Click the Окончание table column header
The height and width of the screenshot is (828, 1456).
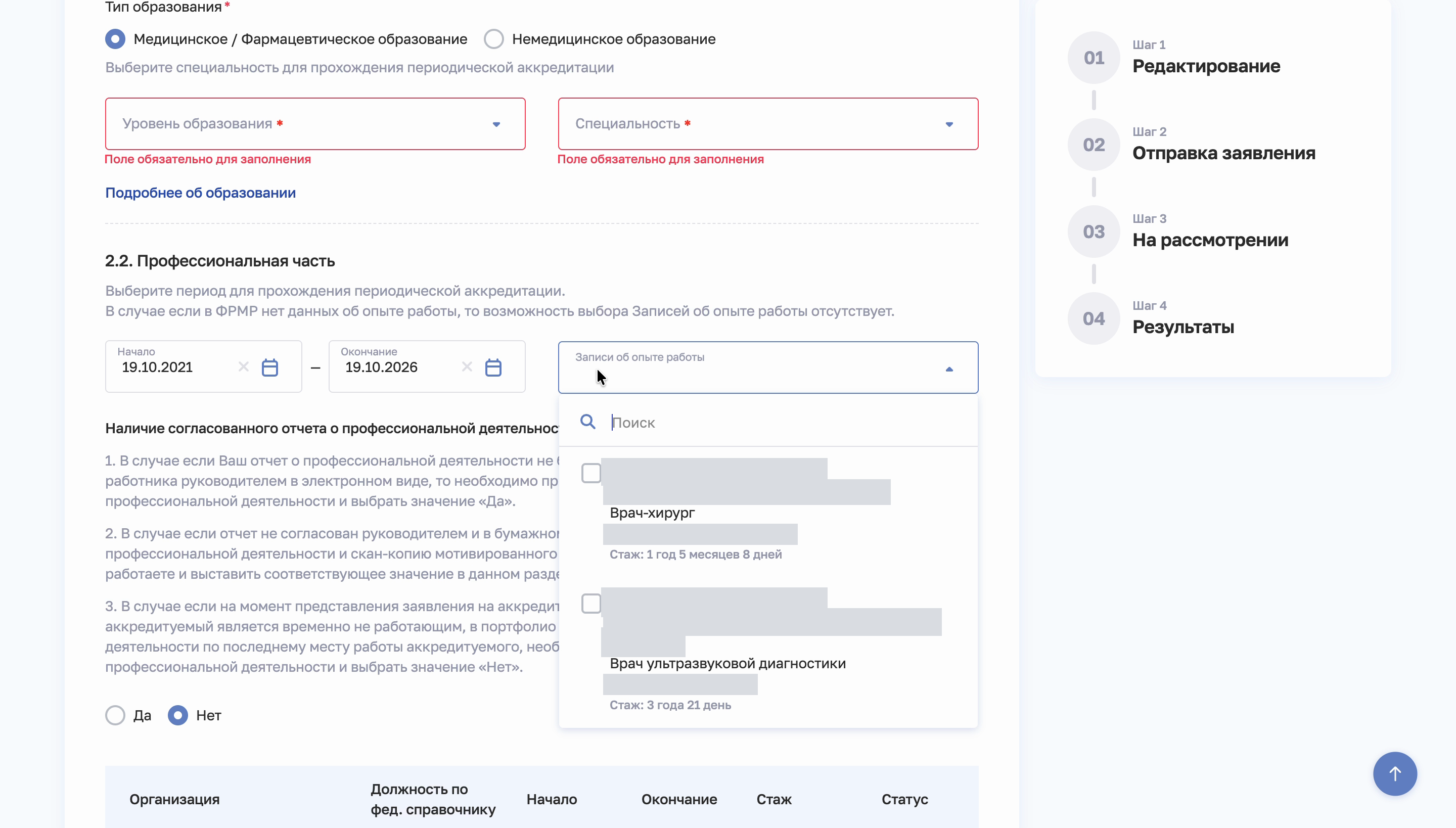click(678, 799)
